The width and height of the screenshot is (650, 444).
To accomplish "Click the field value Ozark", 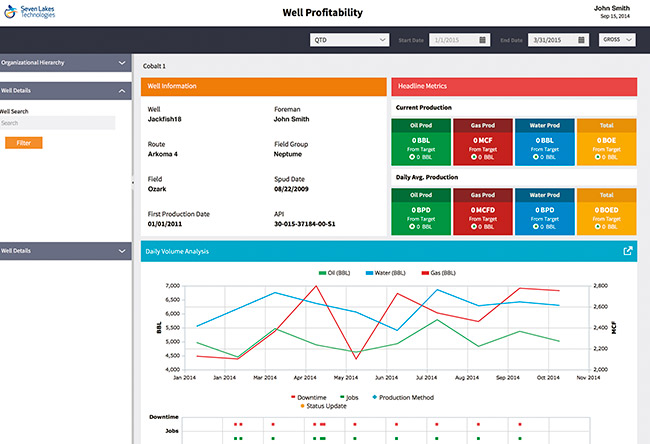I will 157,189.
